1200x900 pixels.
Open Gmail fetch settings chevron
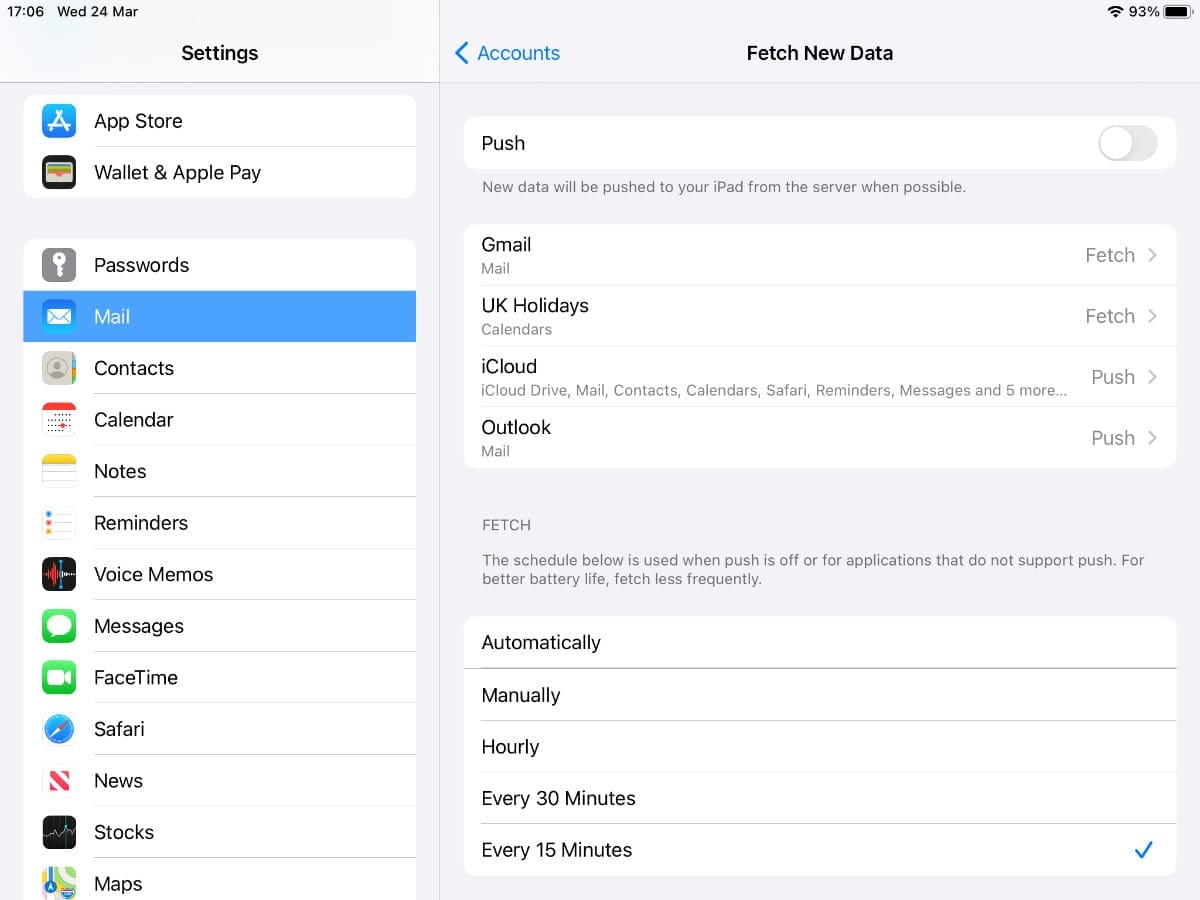point(1152,255)
